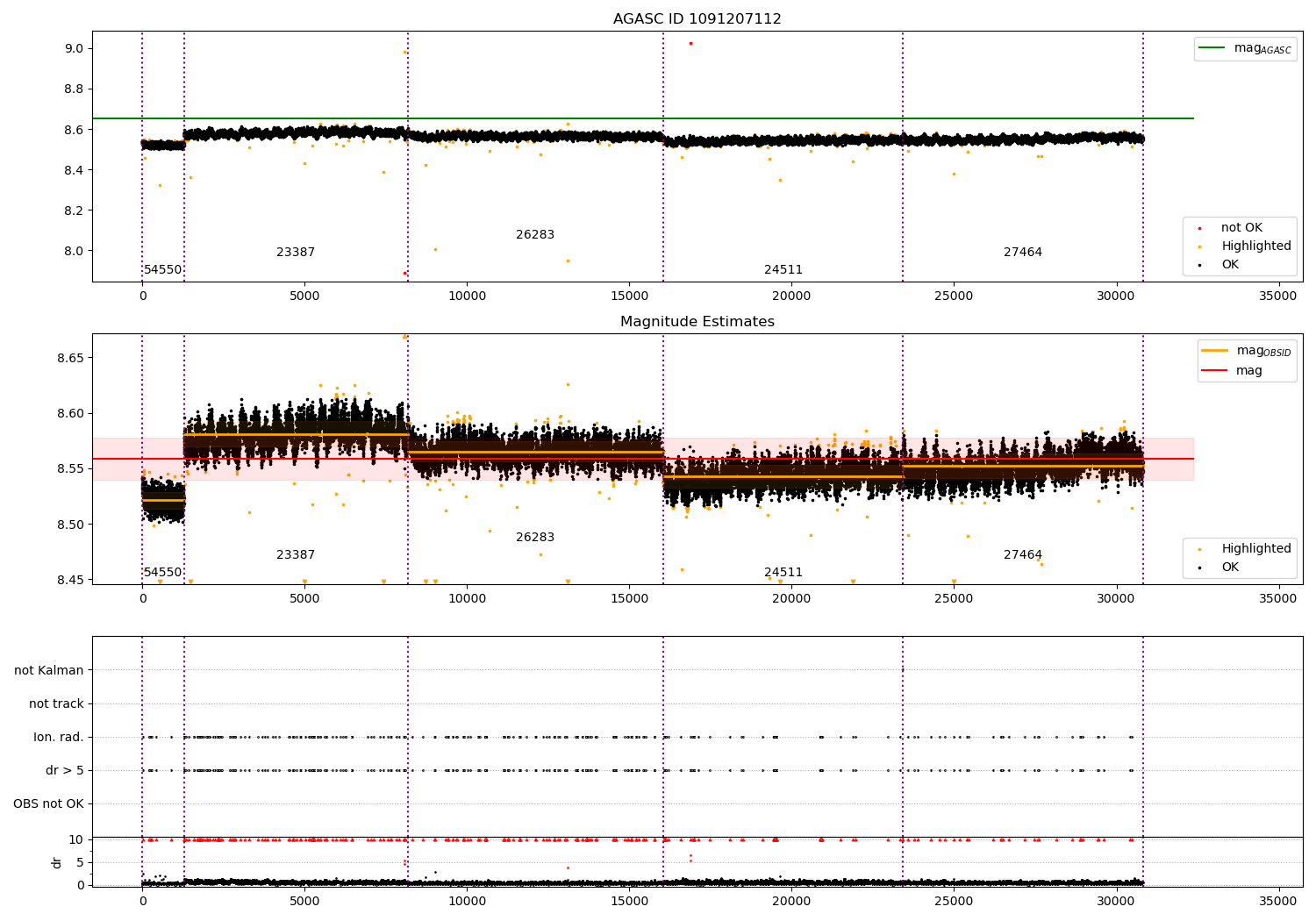Click y-axis tick 9.0 in top plot
Screen dimensions: 1316x921
tap(74, 49)
